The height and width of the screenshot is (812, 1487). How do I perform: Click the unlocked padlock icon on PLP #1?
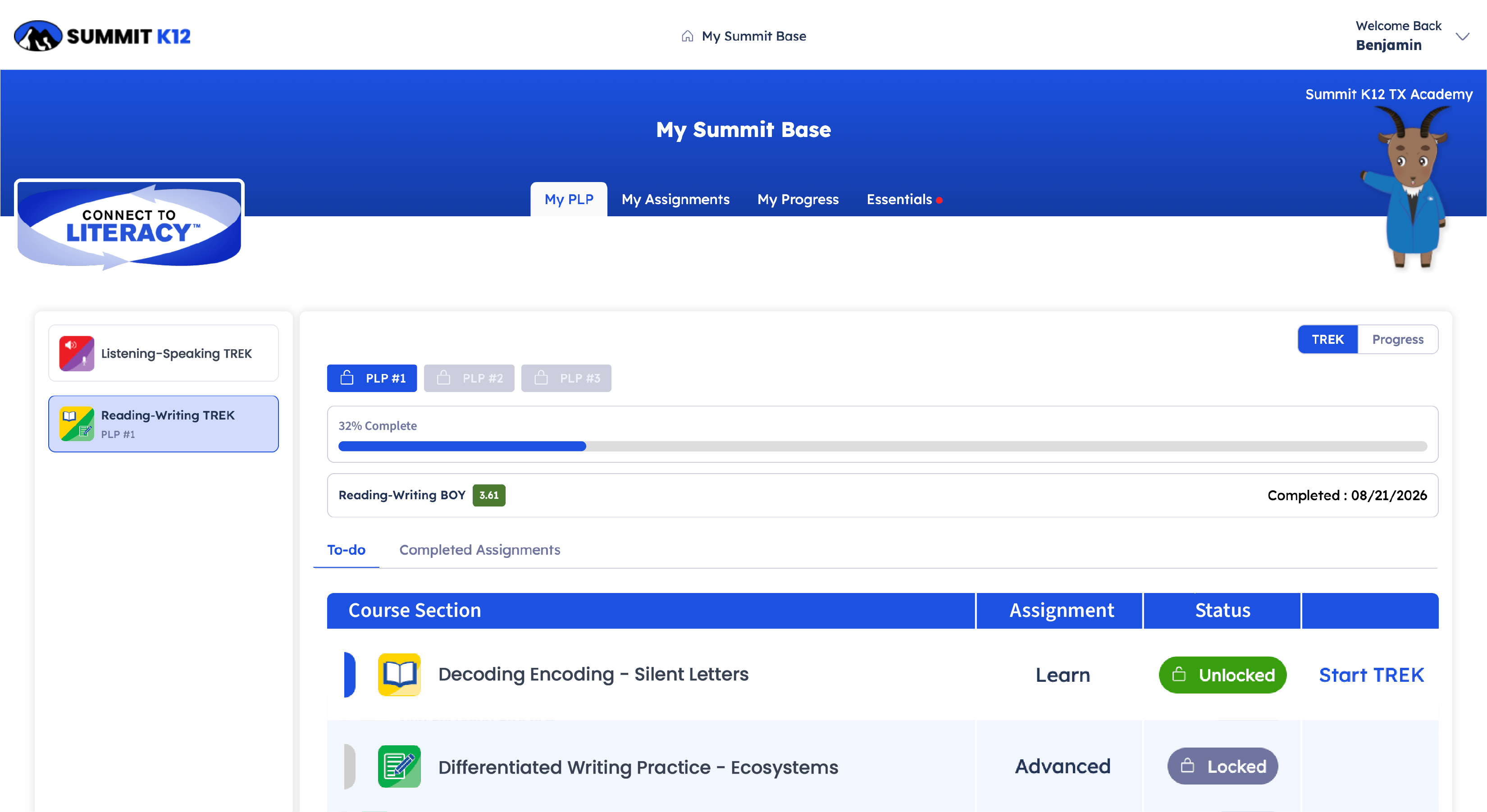[x=347, y=378]
